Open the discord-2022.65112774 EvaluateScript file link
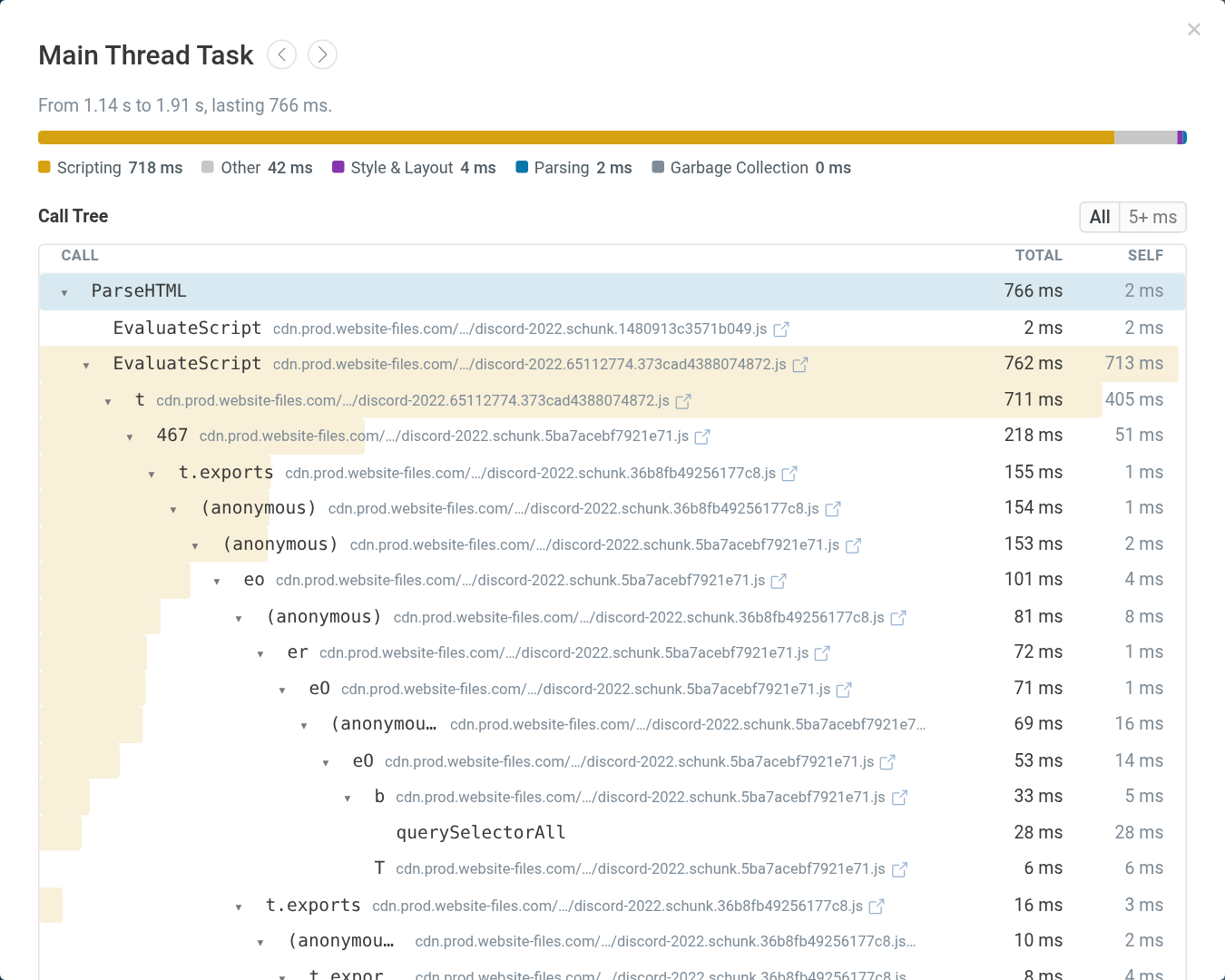The width and height of the screenshot is (1225, 980). pos(530,364)
